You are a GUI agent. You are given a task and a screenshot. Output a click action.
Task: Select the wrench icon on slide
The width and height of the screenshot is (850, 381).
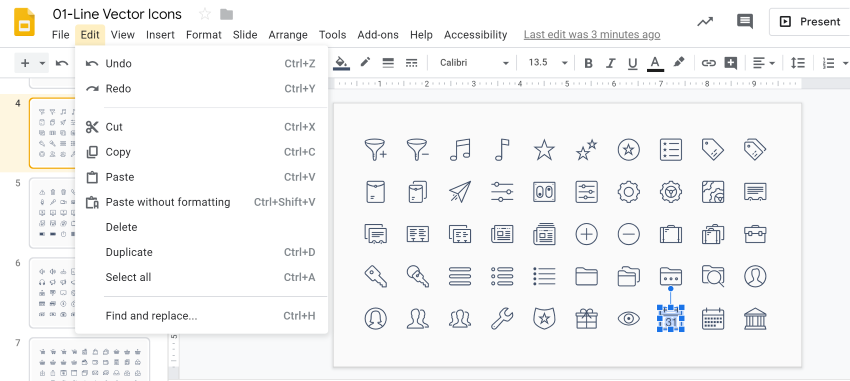click(x=502, y=319)
